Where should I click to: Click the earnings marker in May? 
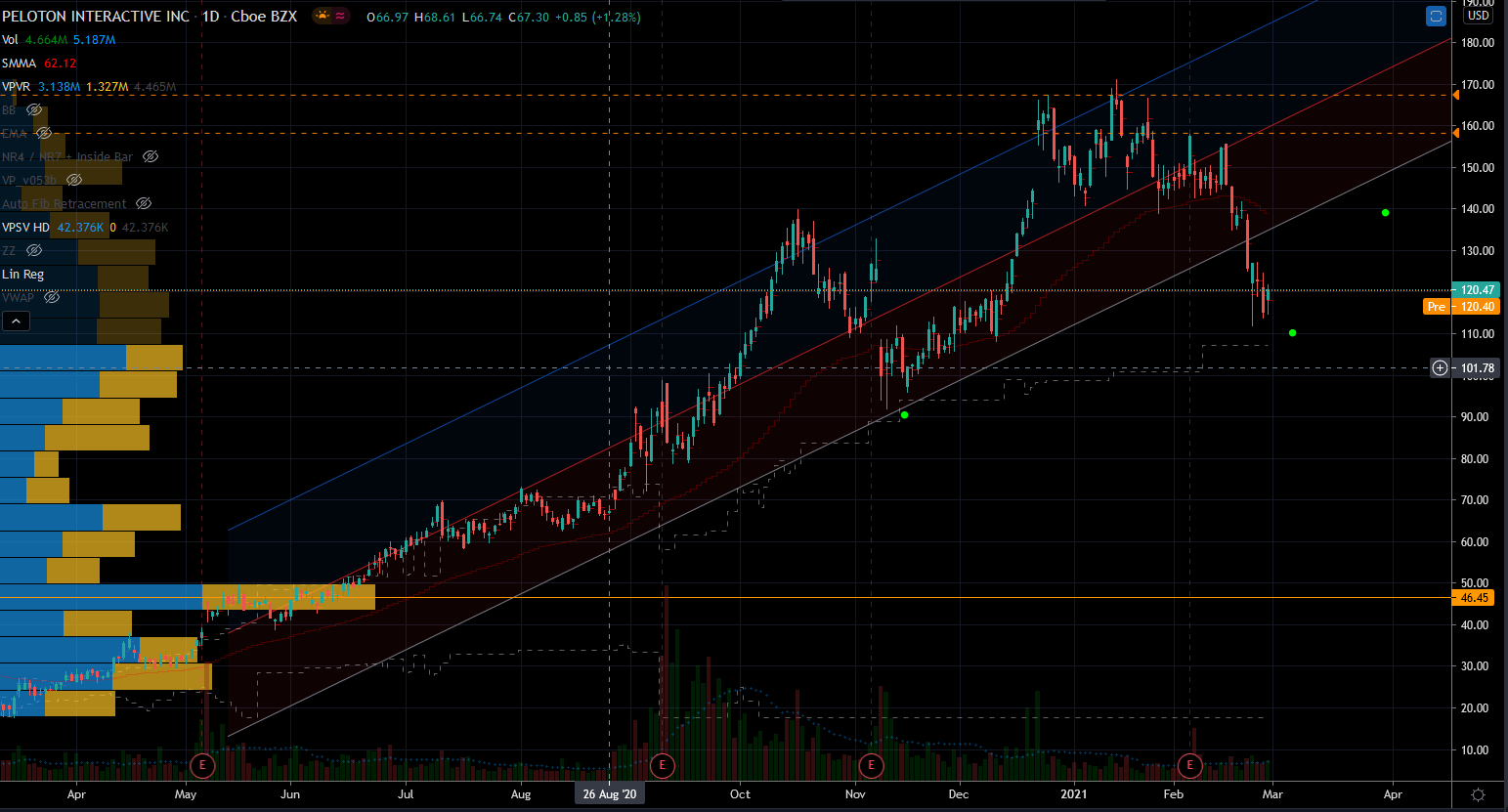tap(202, 764)
